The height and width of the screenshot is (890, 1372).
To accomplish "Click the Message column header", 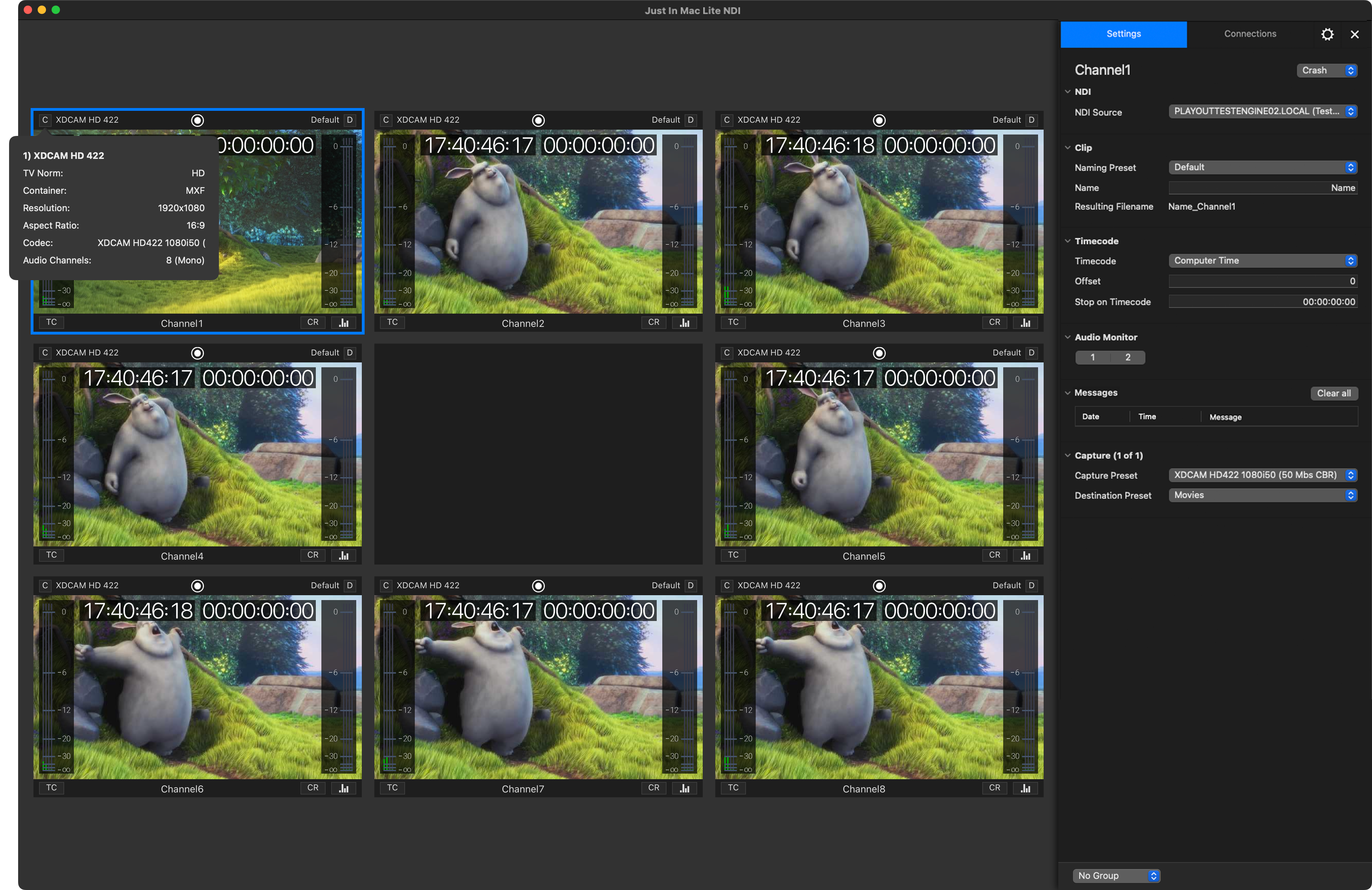I will 1279,417.
